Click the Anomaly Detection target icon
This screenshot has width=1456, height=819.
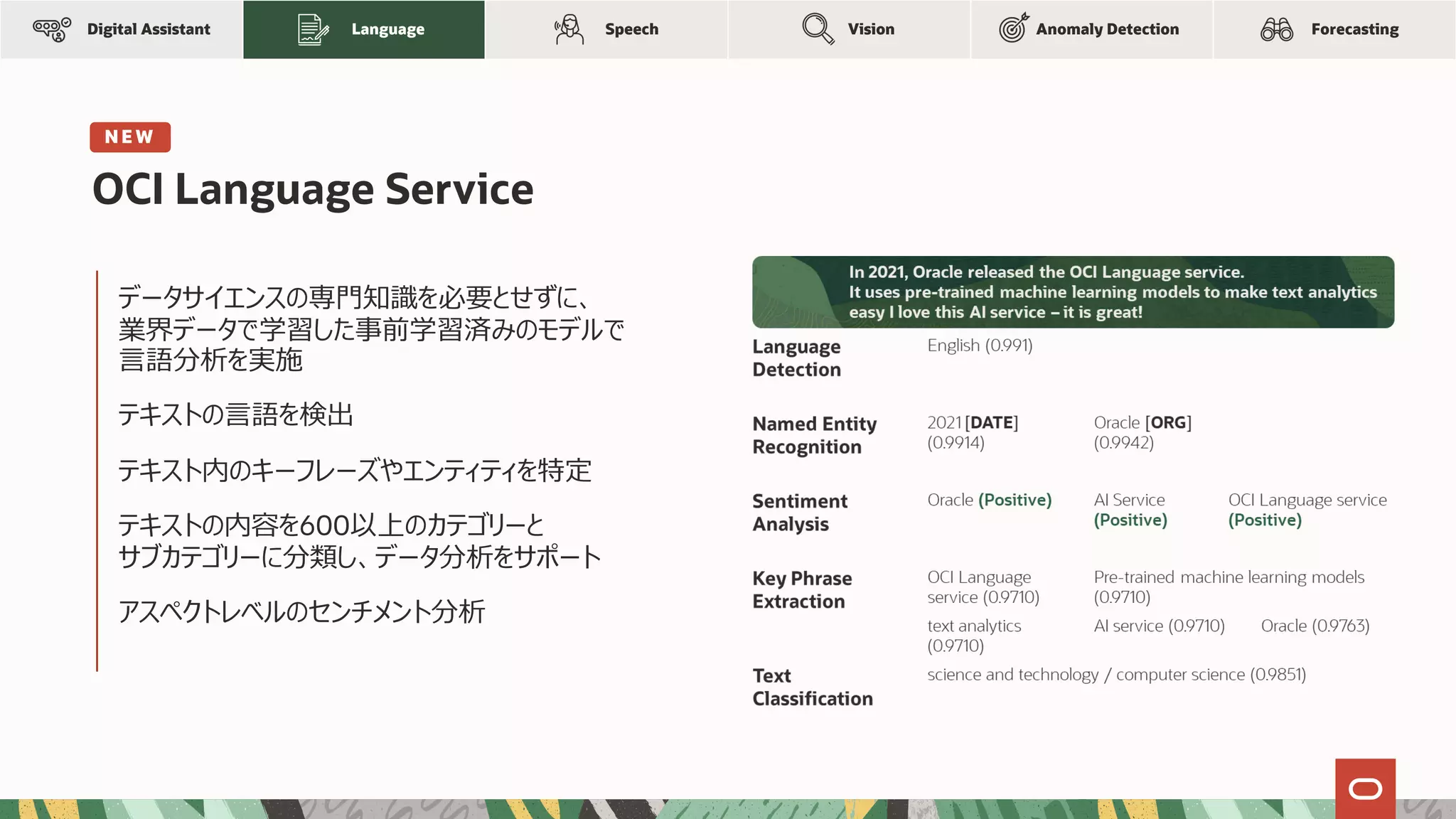click(1014, 28)
